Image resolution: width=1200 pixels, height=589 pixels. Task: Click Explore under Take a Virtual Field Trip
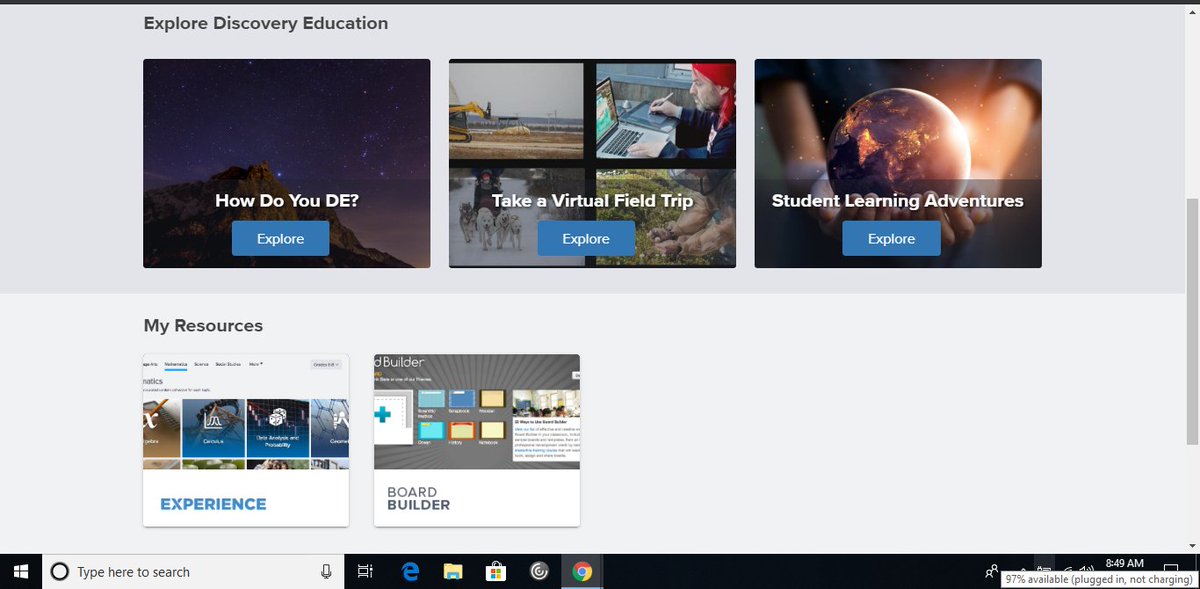(586, 239)
